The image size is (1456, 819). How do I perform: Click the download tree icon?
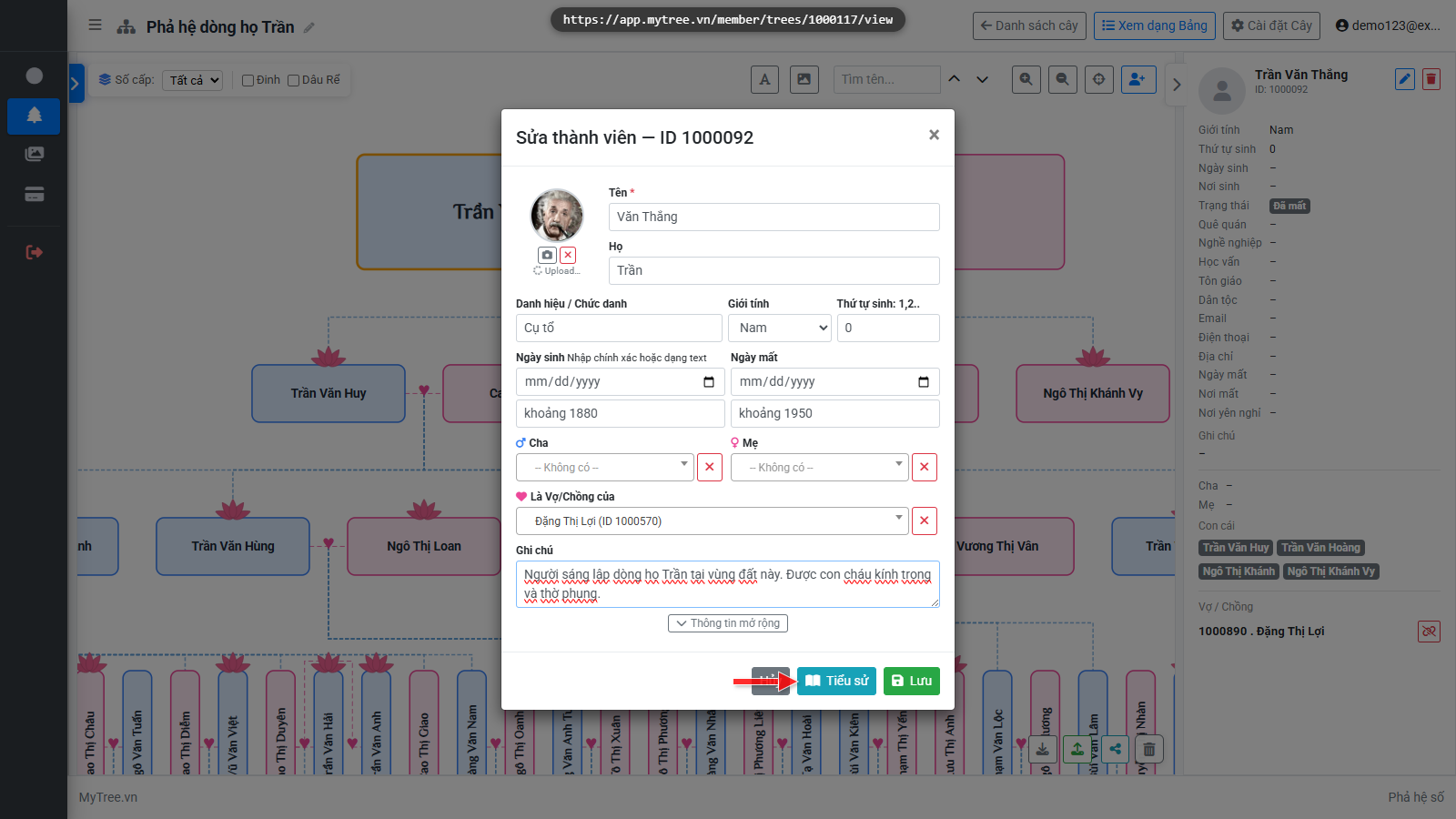pos(1043,749)
